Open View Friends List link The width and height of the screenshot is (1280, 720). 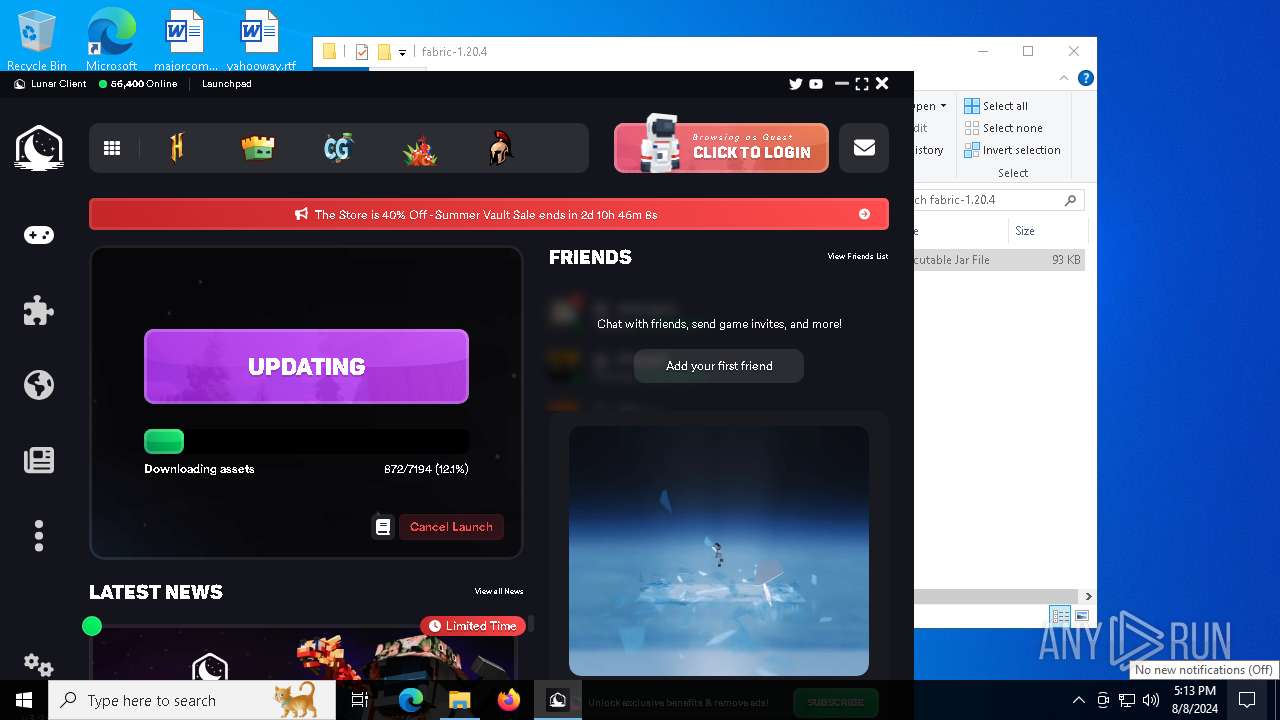(x=857, y=257)
